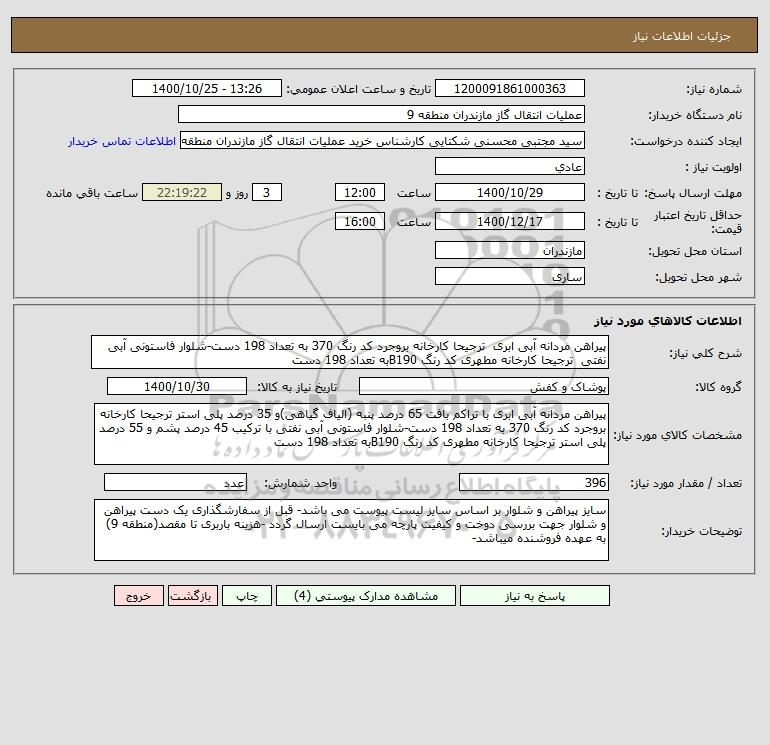Click announcement date field 1400/10/25 - 13:26

(207, 88)
